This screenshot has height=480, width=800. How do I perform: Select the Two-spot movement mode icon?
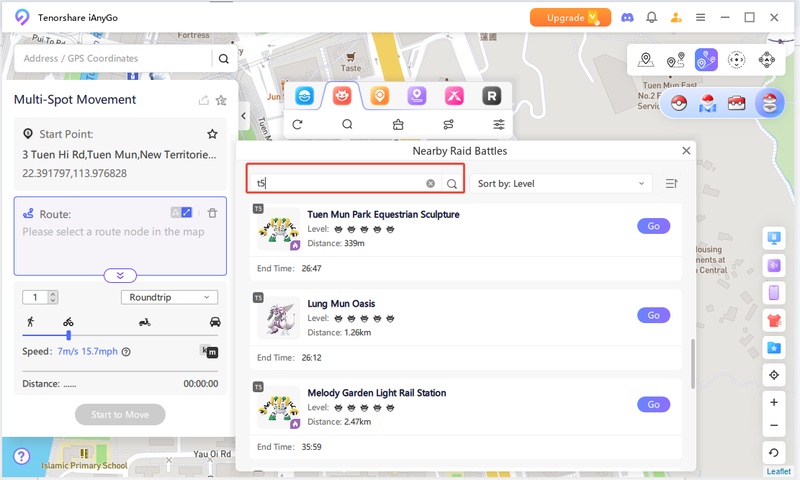[676, 60]
